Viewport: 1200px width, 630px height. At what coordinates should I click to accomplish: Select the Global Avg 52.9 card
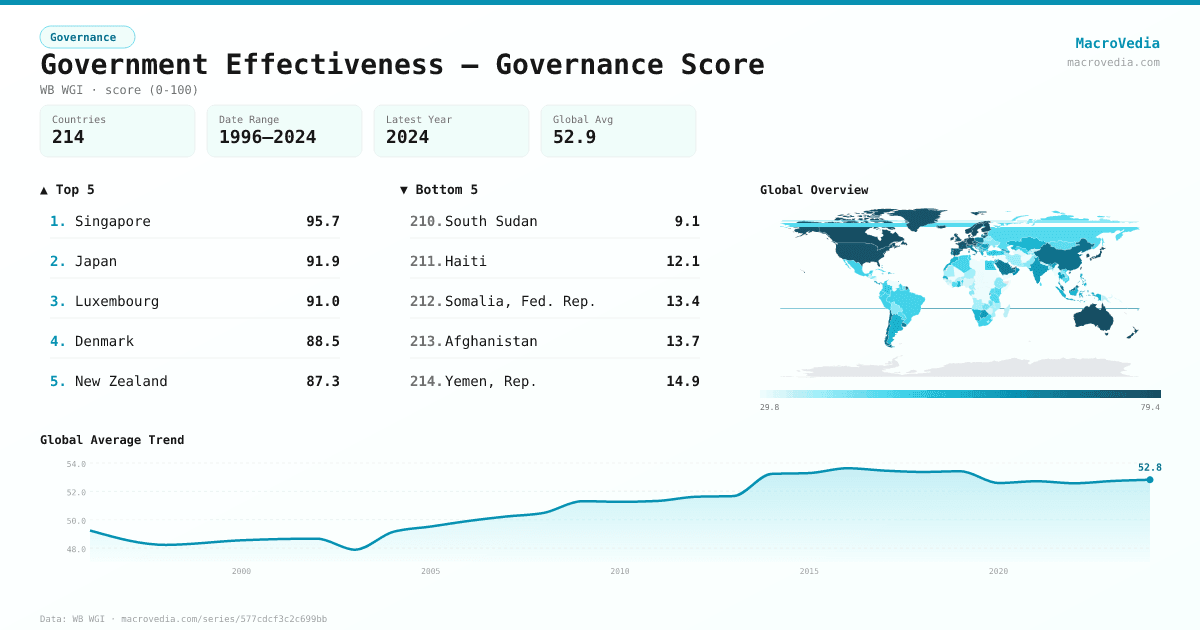(x=618, y=131)
